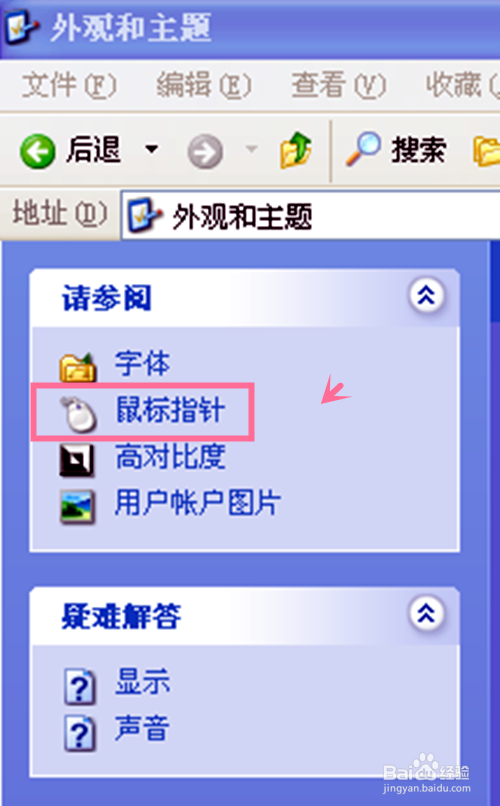Open the 文件(F) menu
The image size is (500, 806).
(x=69, y=85)
